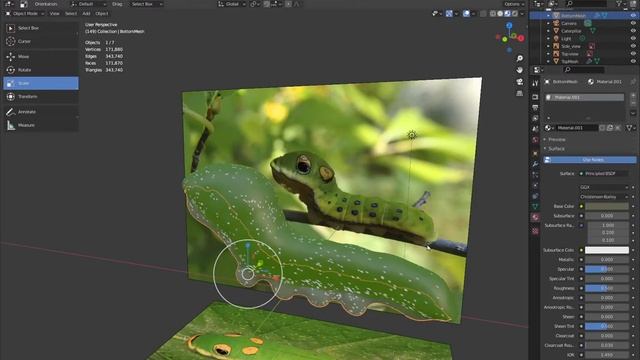Open the Select menu
This screenshot has width=640, height=360.
[x=71, y=13]
